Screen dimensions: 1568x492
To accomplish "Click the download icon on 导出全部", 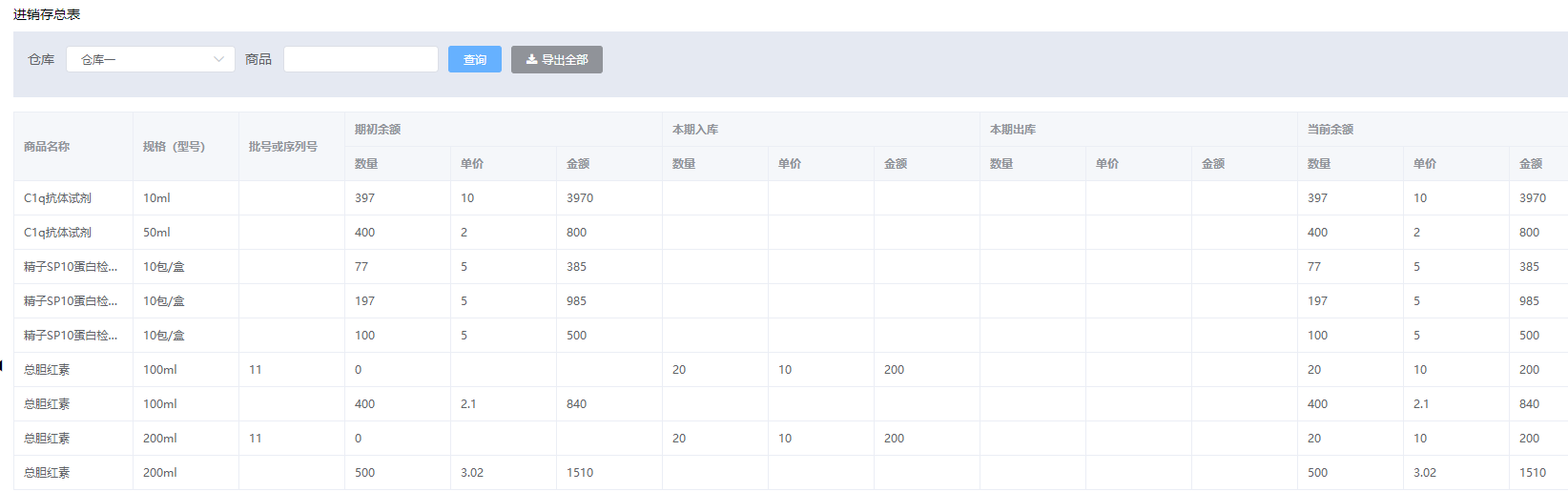I will pyautogui.click(x=531, y=59).
